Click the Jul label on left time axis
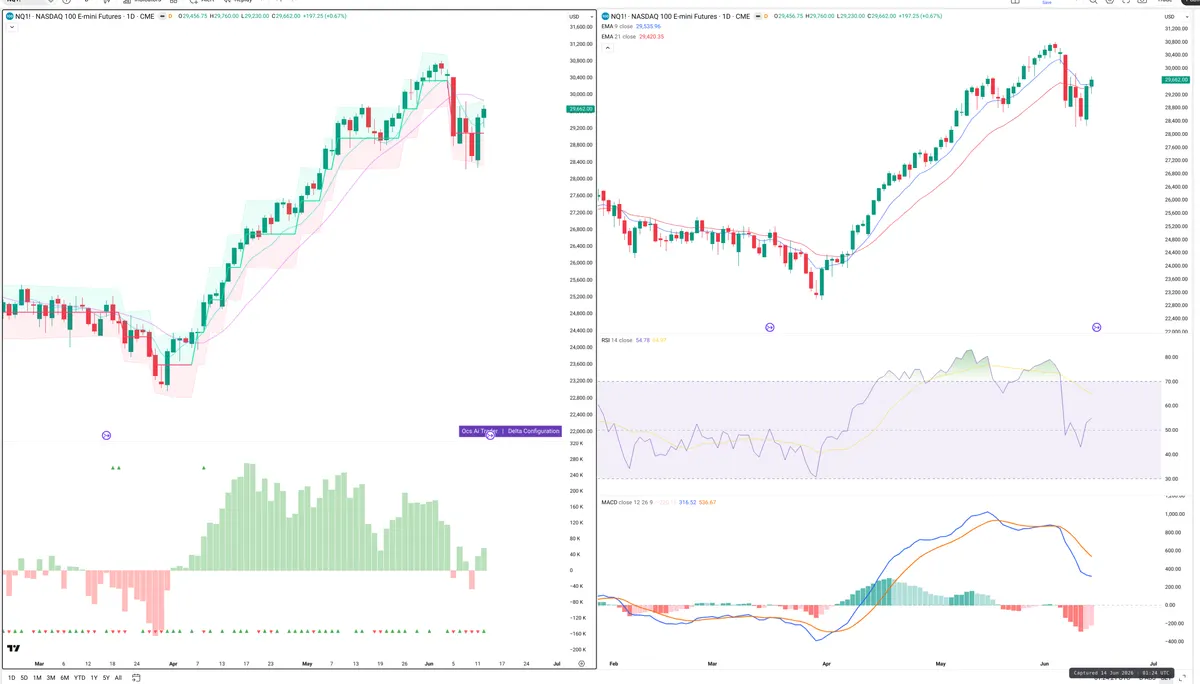 pyautogui.click(x=555, y=663)
